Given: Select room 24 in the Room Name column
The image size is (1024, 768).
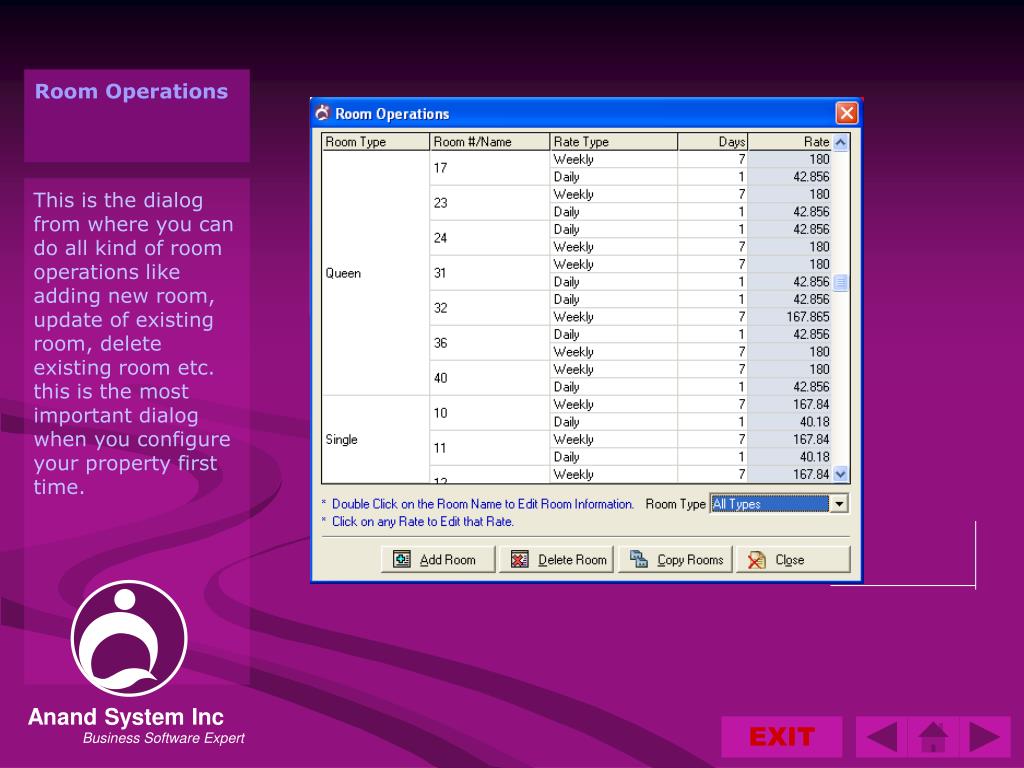Looking at the screenshot, I should coord(490,238).
